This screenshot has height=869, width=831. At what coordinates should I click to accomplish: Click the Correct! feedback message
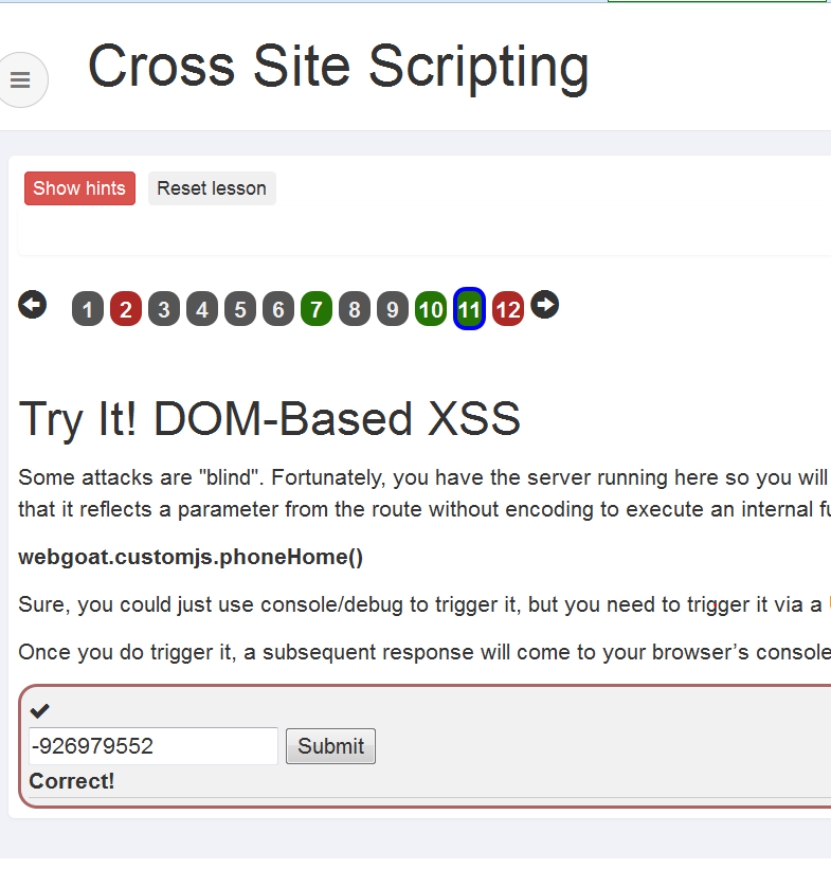[72, 781]
